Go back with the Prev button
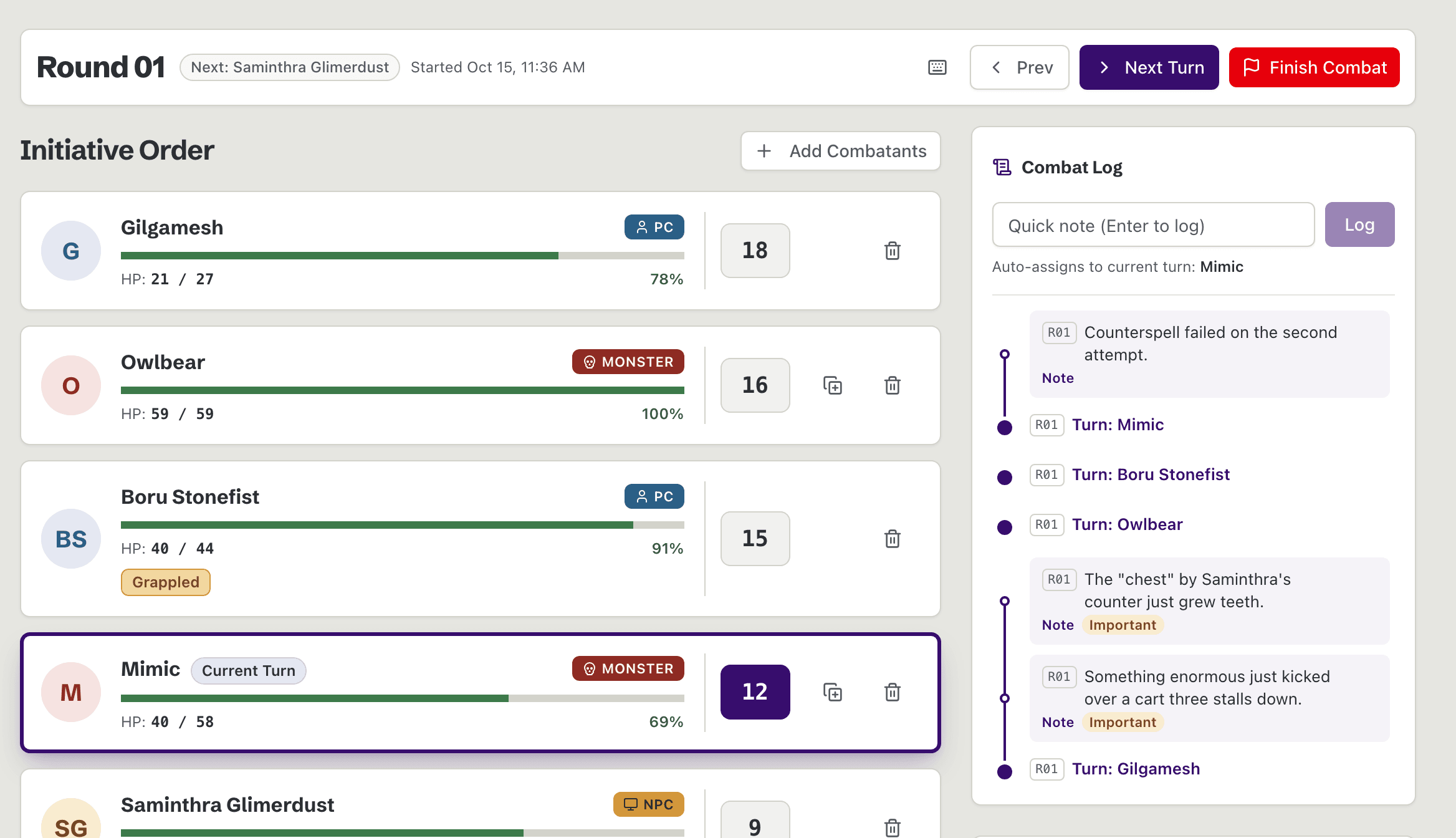The image size is (1456, 838). pos(1019,67)
